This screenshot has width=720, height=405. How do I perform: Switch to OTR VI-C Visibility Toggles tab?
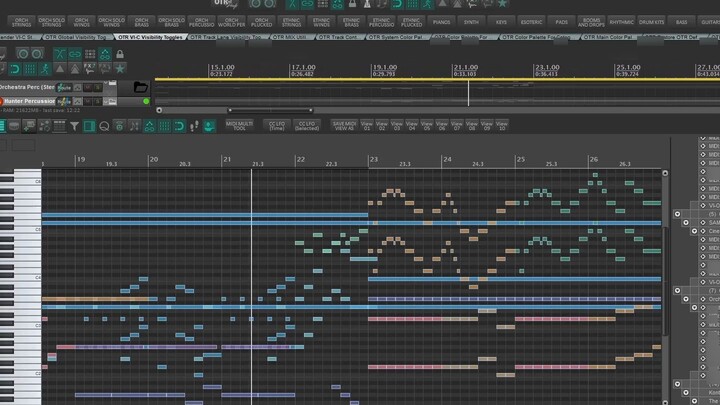(152, 37)
